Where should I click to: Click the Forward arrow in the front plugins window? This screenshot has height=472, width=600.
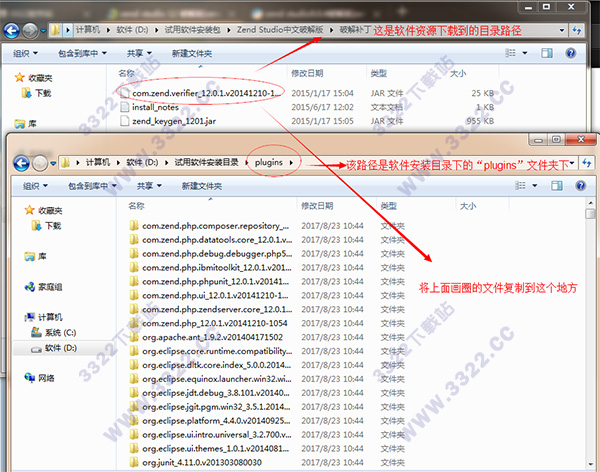pyautogui.click(x=40, y=163)
